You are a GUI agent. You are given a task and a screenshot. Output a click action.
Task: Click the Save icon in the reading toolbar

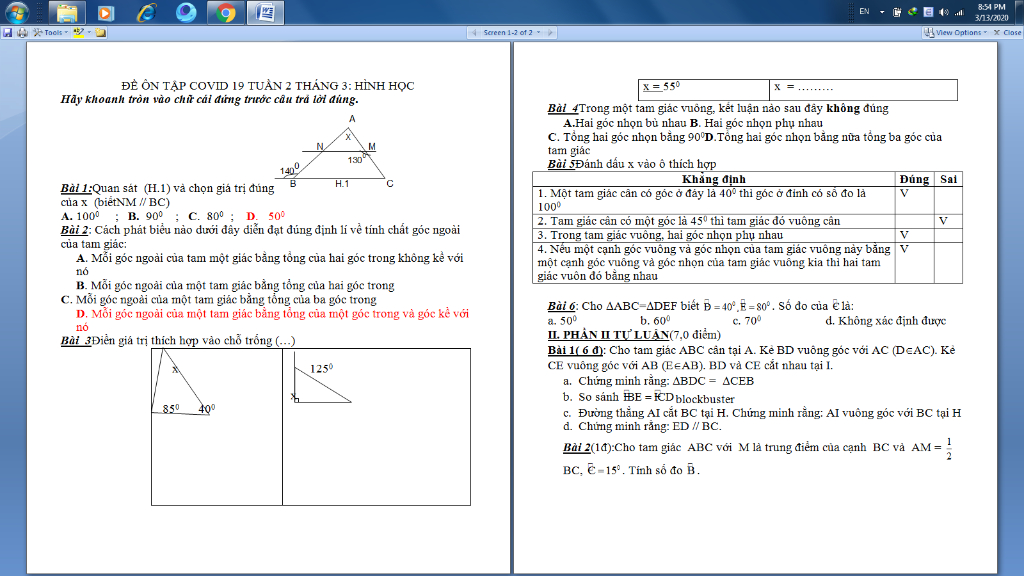point(7,32)
